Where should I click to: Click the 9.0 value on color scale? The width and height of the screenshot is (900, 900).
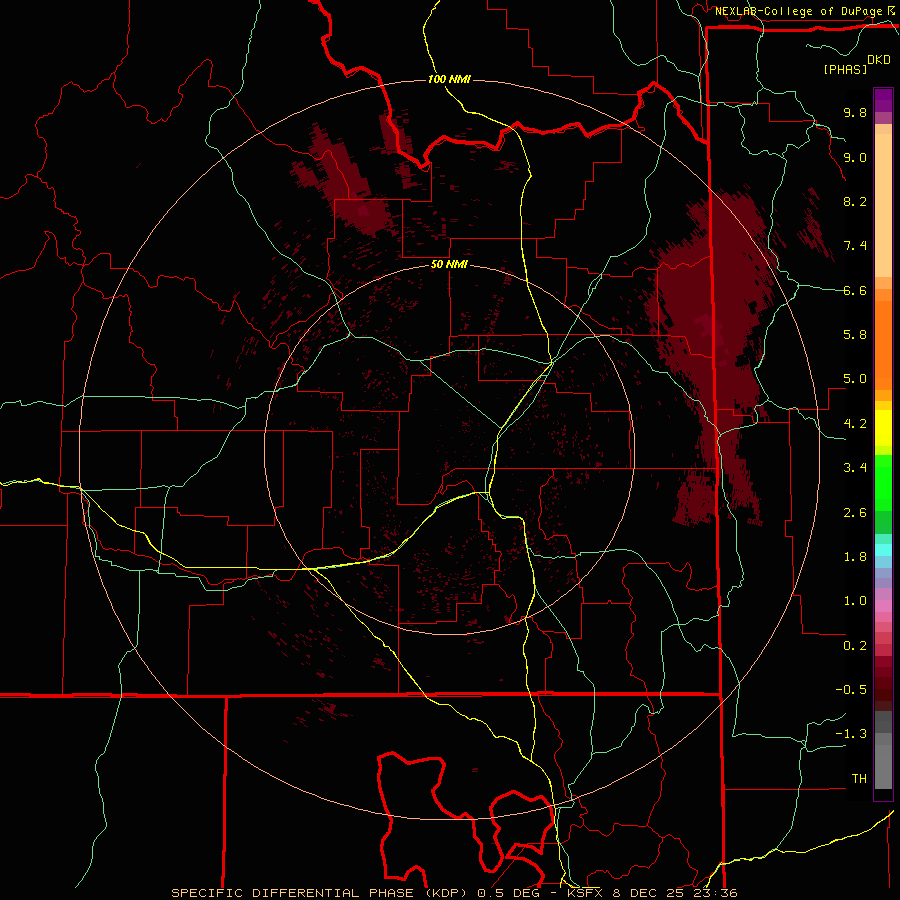point(855,157)
